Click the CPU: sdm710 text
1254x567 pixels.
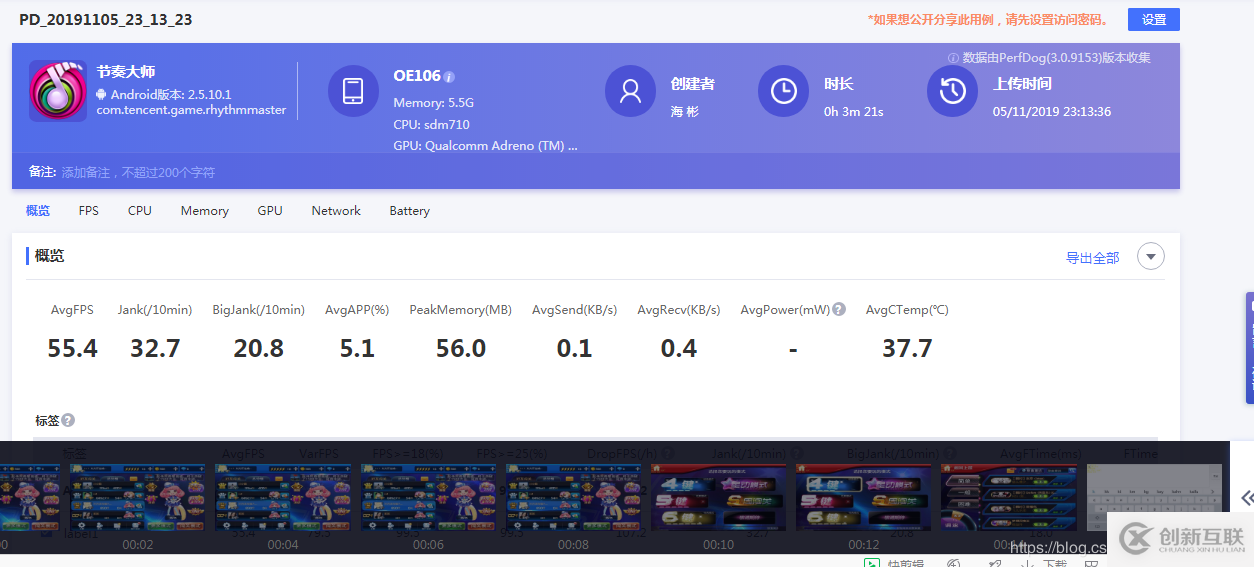coord(431,125)
